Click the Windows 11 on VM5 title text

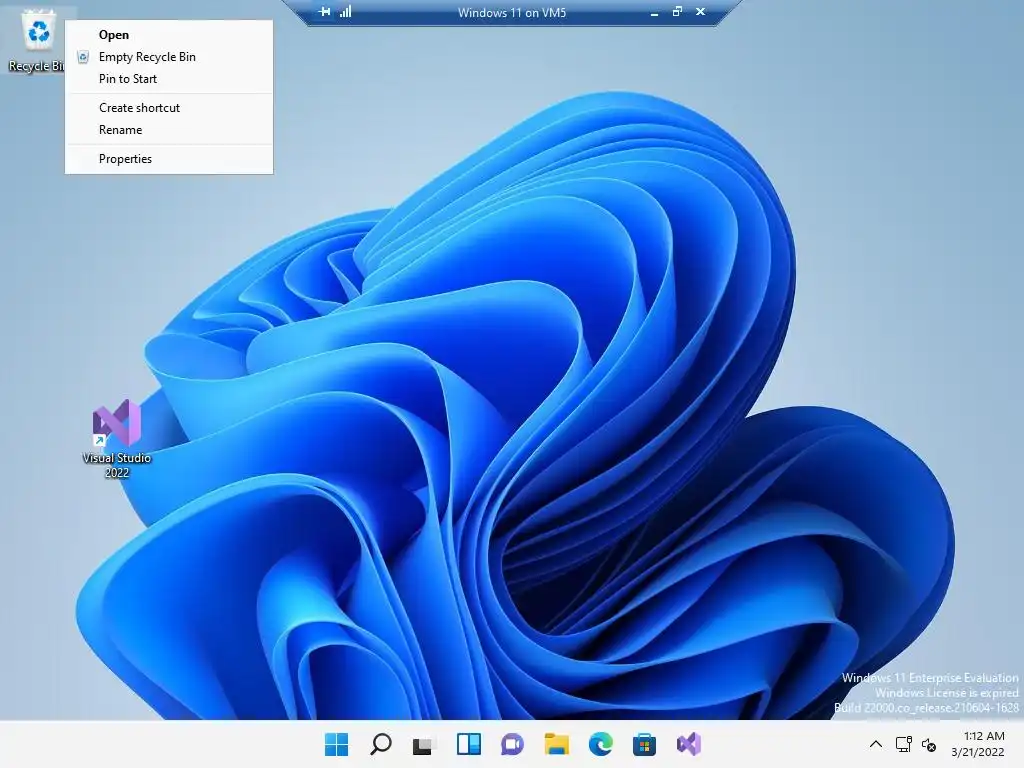[512, 12]
